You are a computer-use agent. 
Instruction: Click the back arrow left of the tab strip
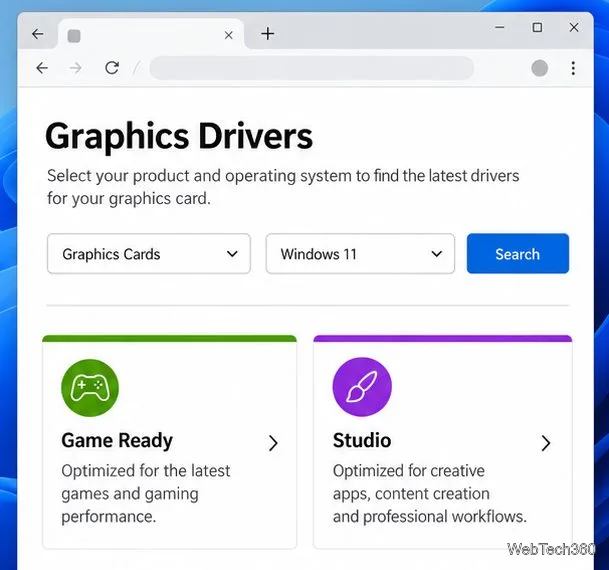38,34
